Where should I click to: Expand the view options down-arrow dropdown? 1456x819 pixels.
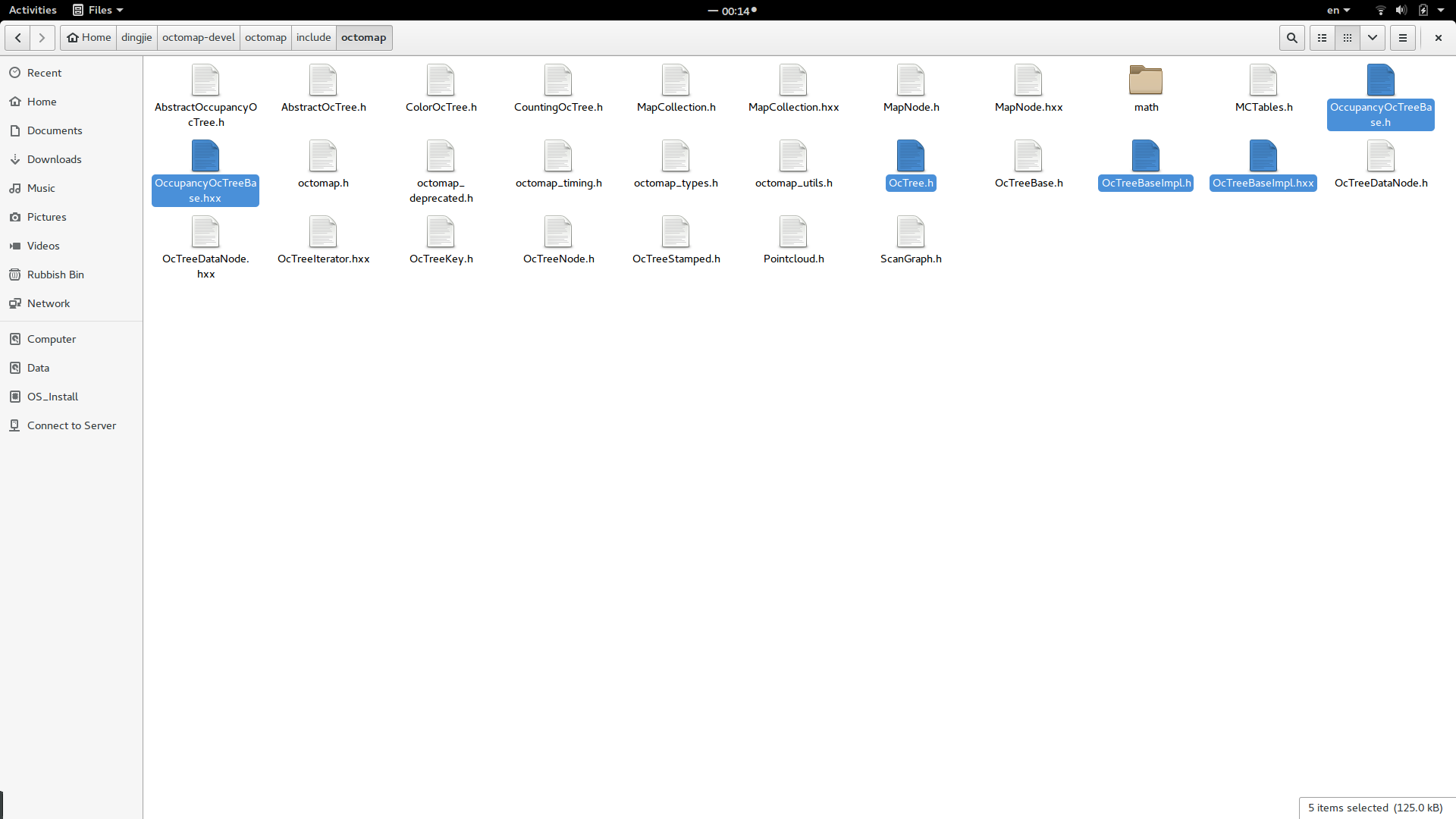[1373, 37]
